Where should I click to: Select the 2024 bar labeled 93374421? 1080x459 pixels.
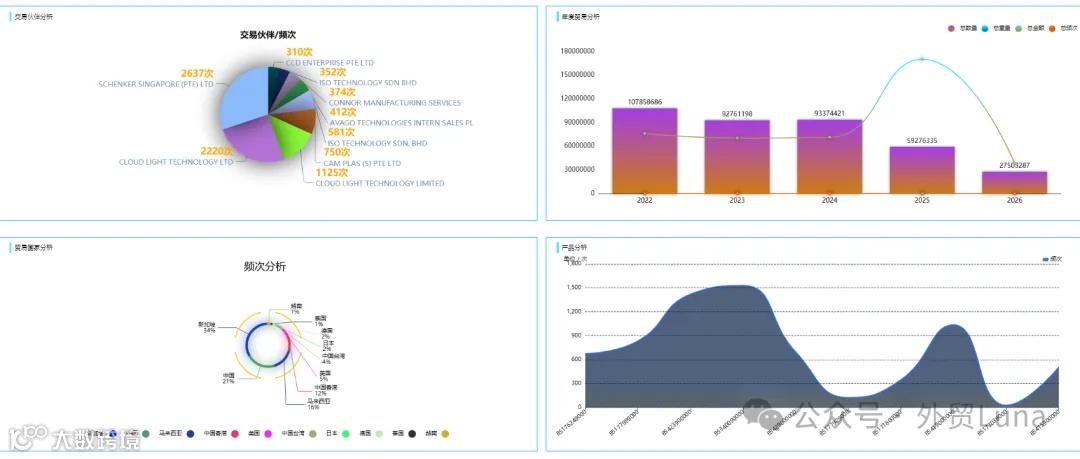pyautogui.click(x=829, y=156)
